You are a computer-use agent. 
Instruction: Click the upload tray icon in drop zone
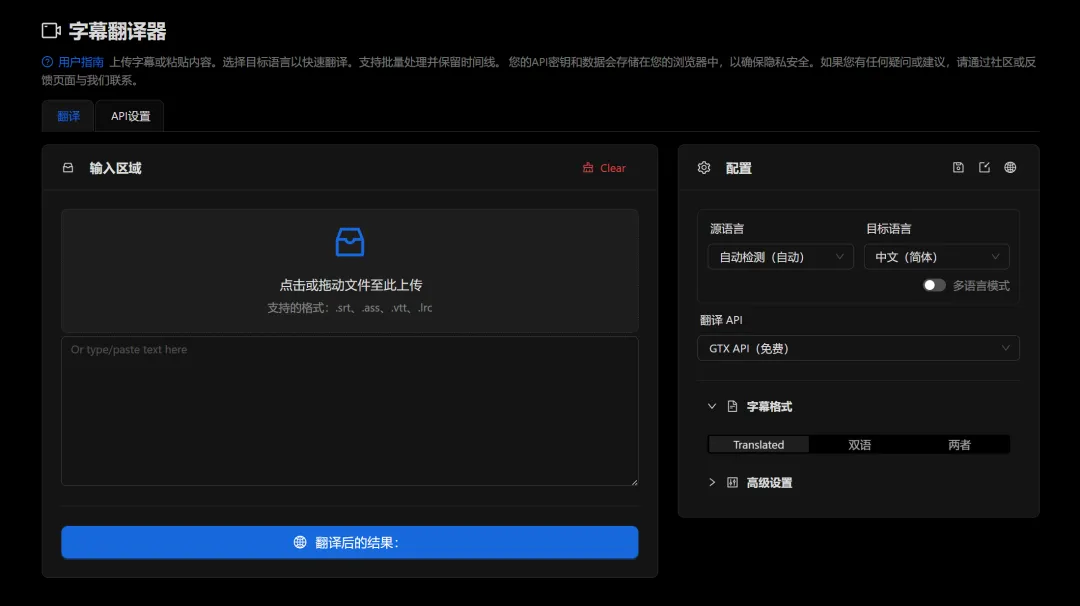click(x=350, y=242)
